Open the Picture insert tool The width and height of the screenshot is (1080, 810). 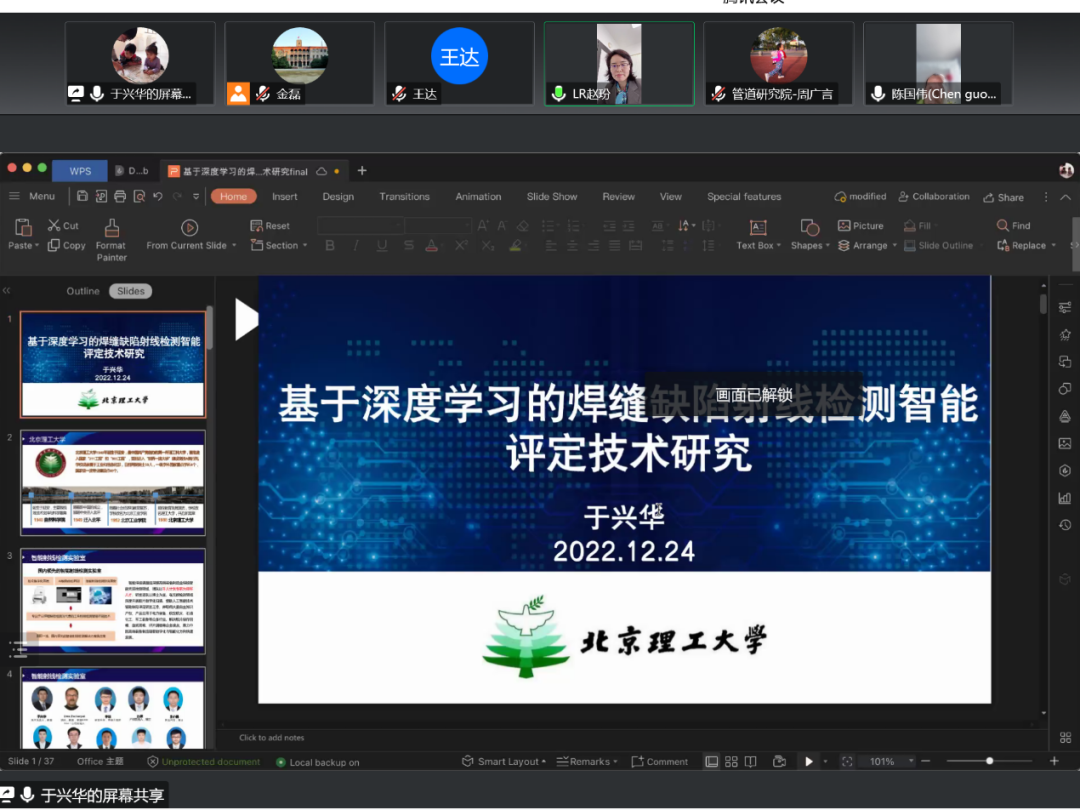(x=860, y=226)
